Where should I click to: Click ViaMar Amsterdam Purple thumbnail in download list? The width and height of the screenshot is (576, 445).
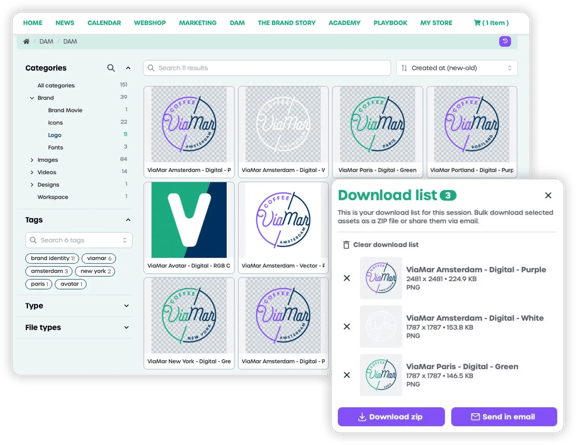pyautogui.click(x=381, y=278)
